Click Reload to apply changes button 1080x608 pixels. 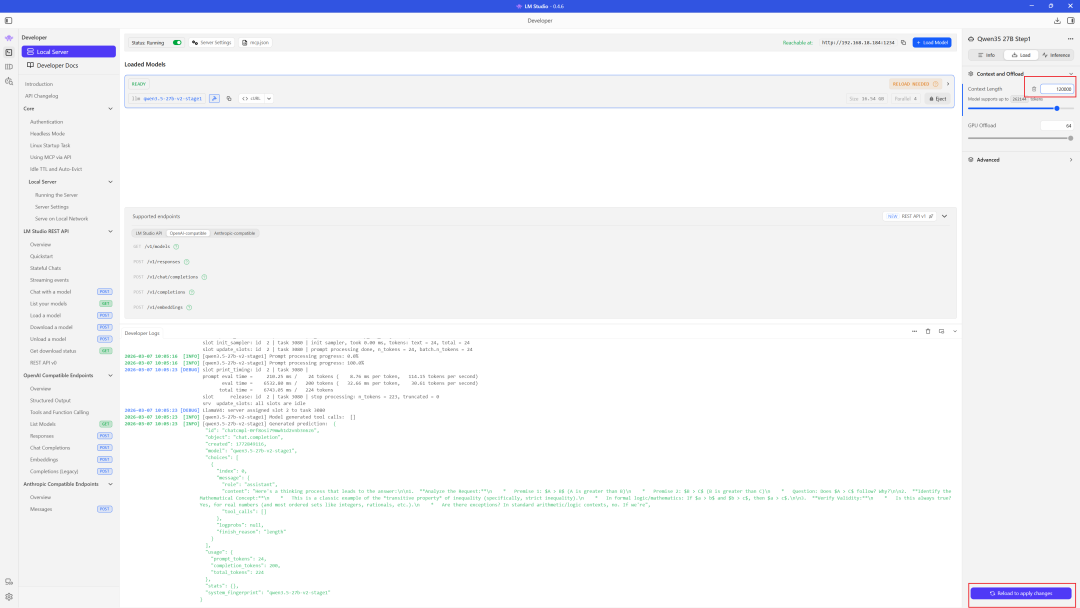(x=1021, y=594)
